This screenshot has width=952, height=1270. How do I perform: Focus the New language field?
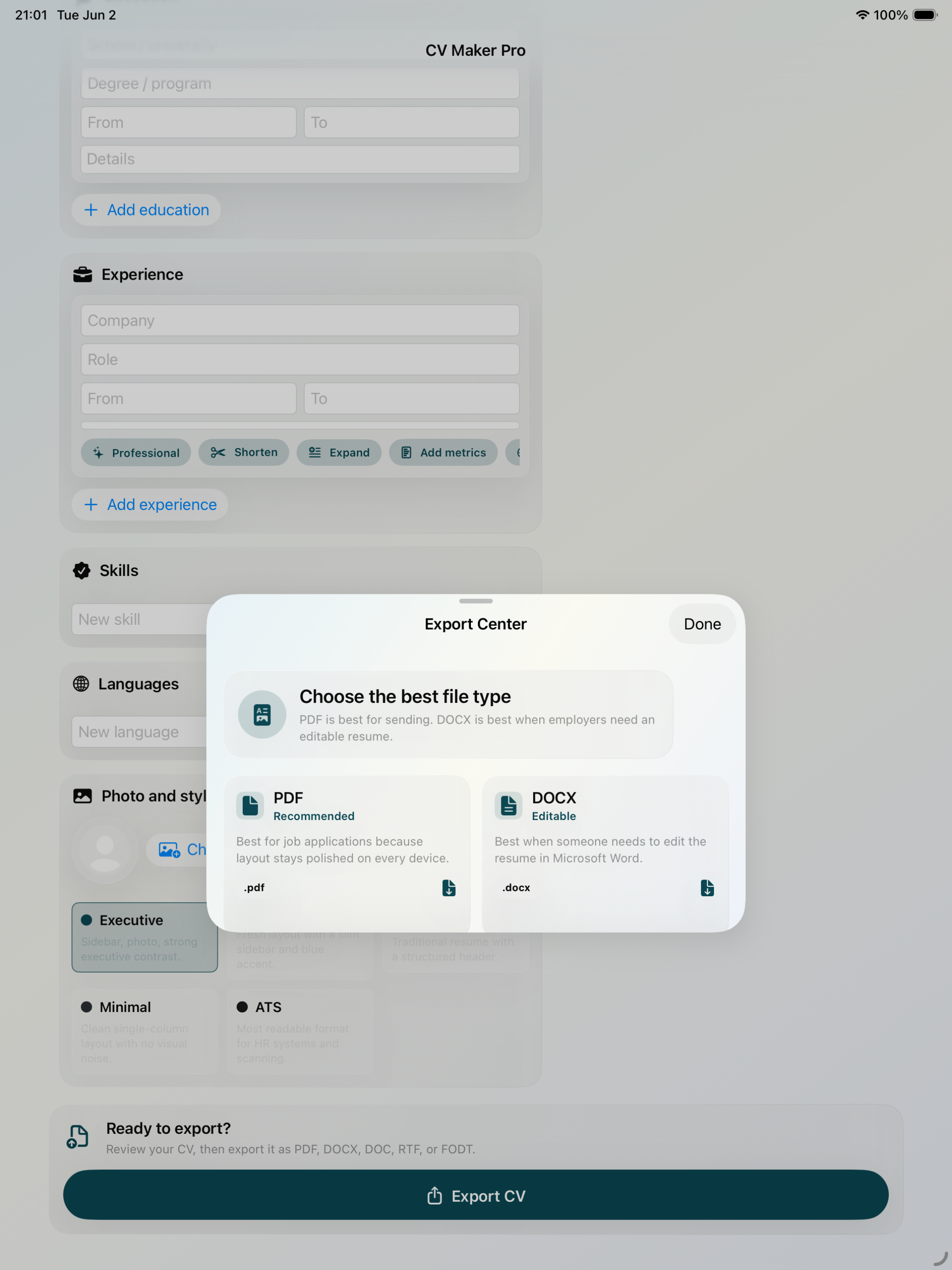pos(139,732)
